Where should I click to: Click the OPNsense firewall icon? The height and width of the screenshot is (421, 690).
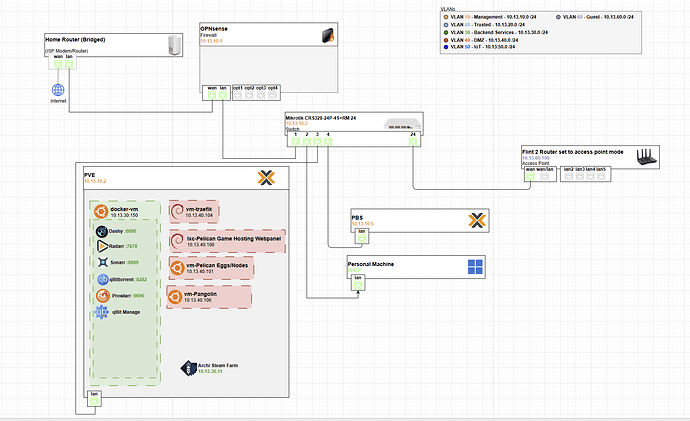point(324,37)
